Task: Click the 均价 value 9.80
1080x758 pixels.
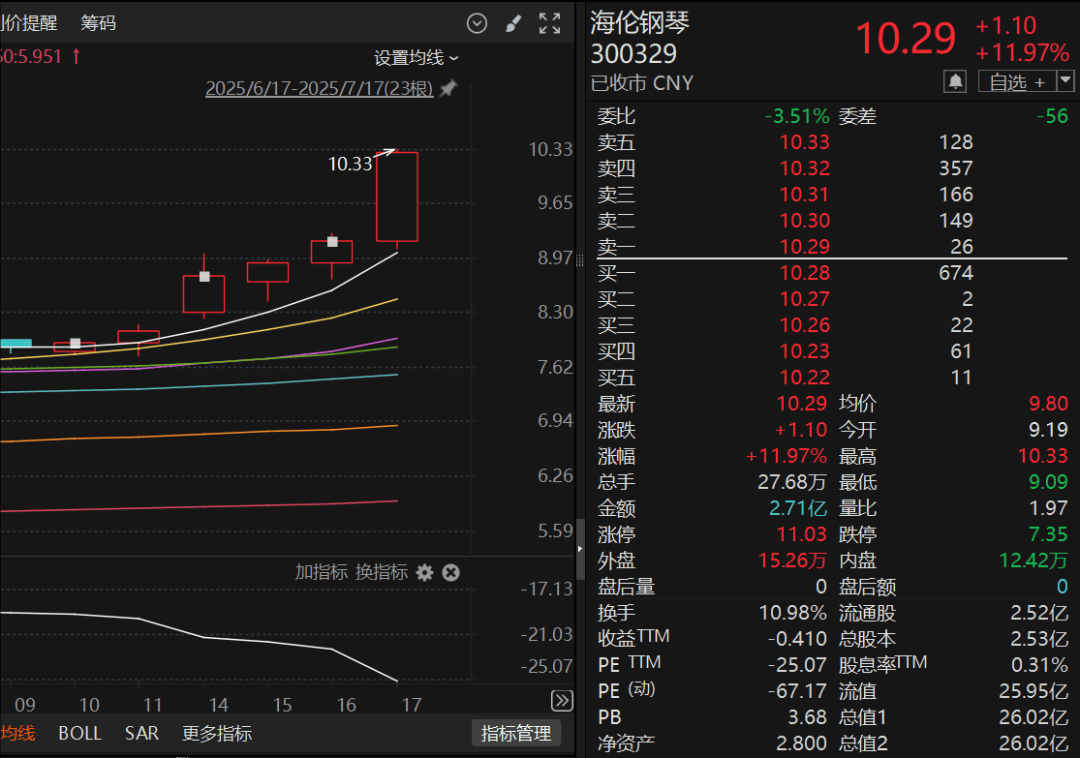Action: pyautogui.click(x=1048, y=403)
